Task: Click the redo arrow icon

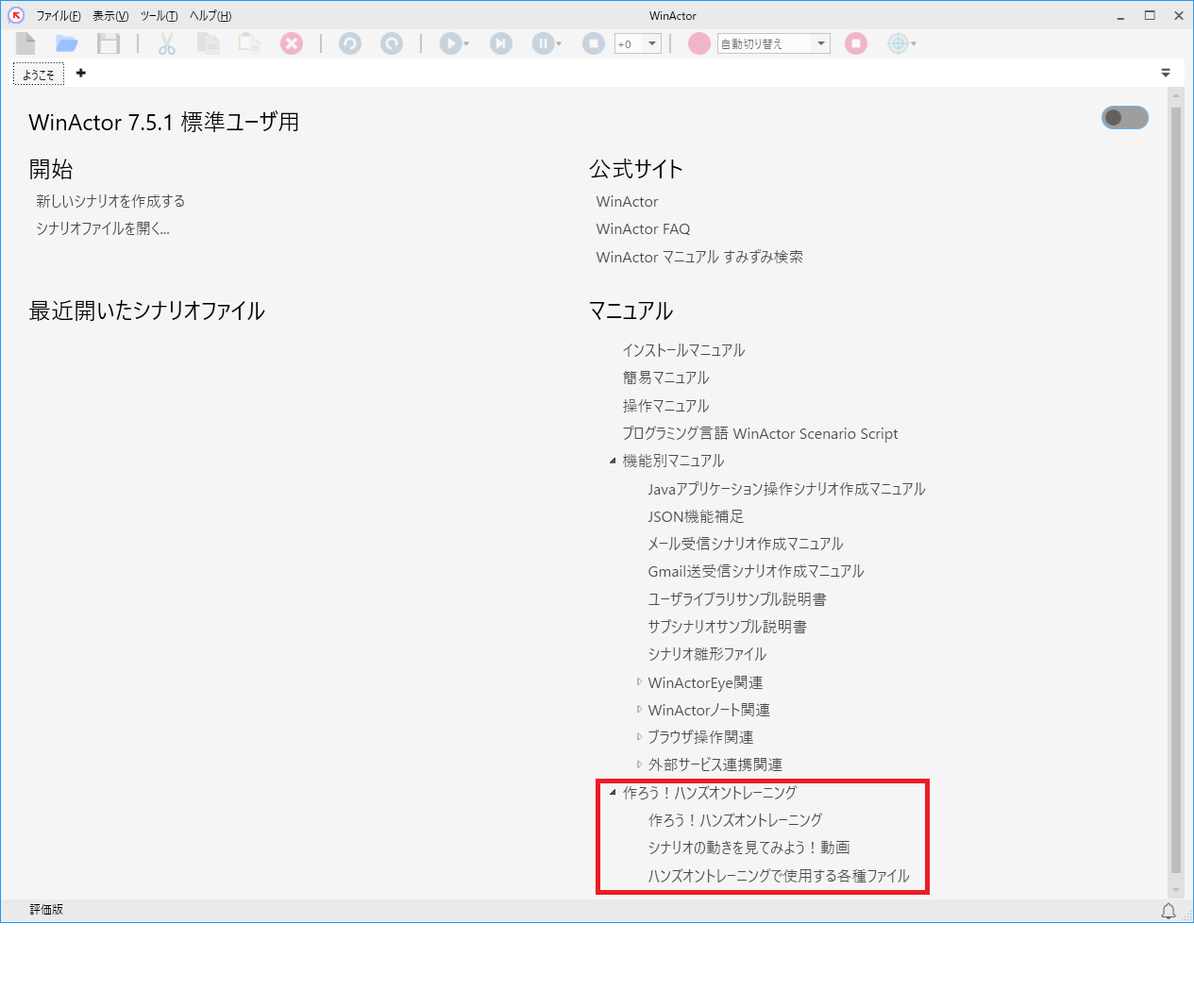Action: 392,43
